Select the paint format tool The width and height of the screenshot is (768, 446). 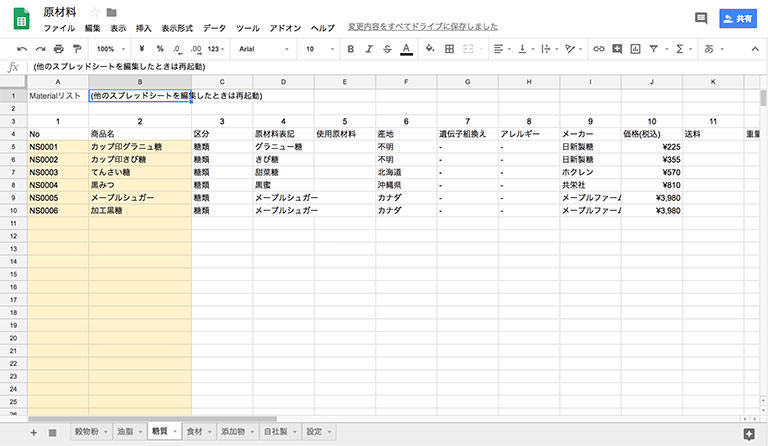click(x=77, y=48)
